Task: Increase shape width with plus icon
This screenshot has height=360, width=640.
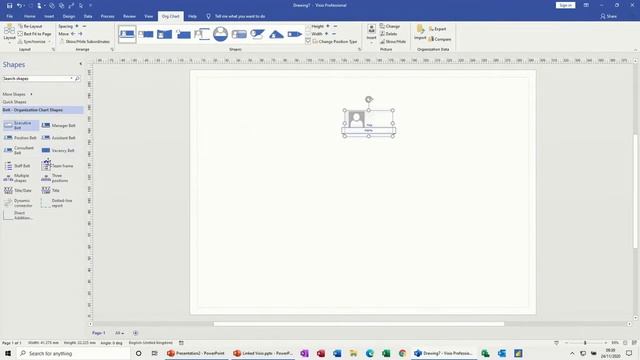Action: [x=327, y=34]
